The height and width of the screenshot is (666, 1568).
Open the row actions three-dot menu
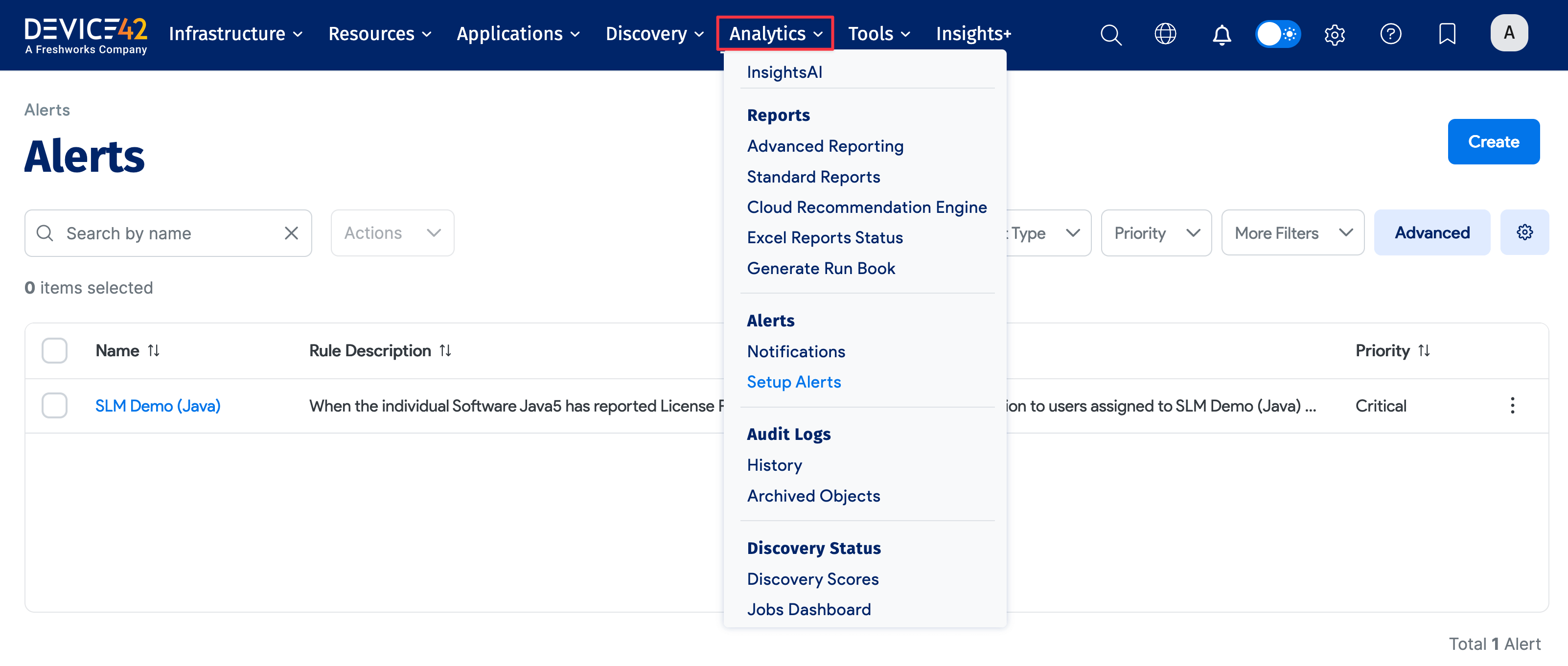pyautogui.click(x=1512, y=406)
